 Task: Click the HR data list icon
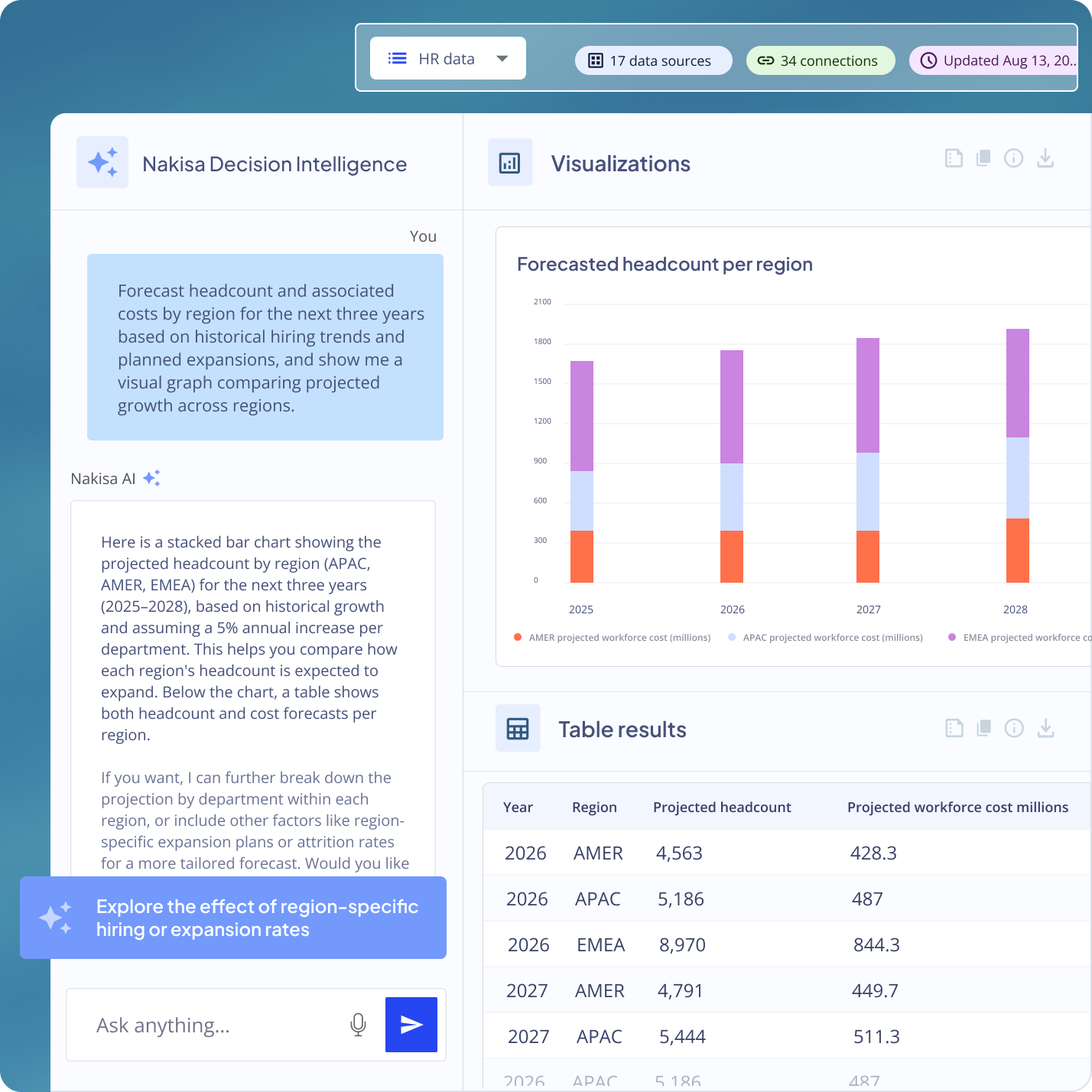coord(397,57)
